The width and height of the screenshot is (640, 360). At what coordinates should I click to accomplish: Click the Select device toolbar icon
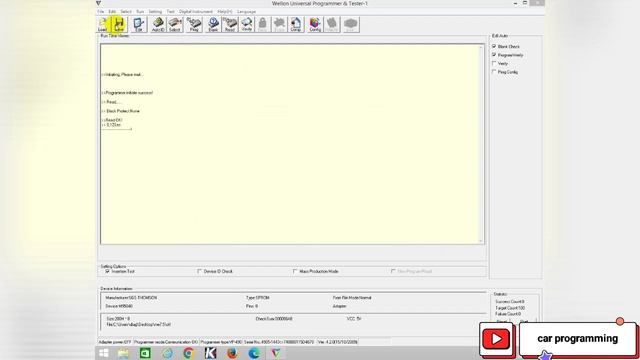(175, 24)
